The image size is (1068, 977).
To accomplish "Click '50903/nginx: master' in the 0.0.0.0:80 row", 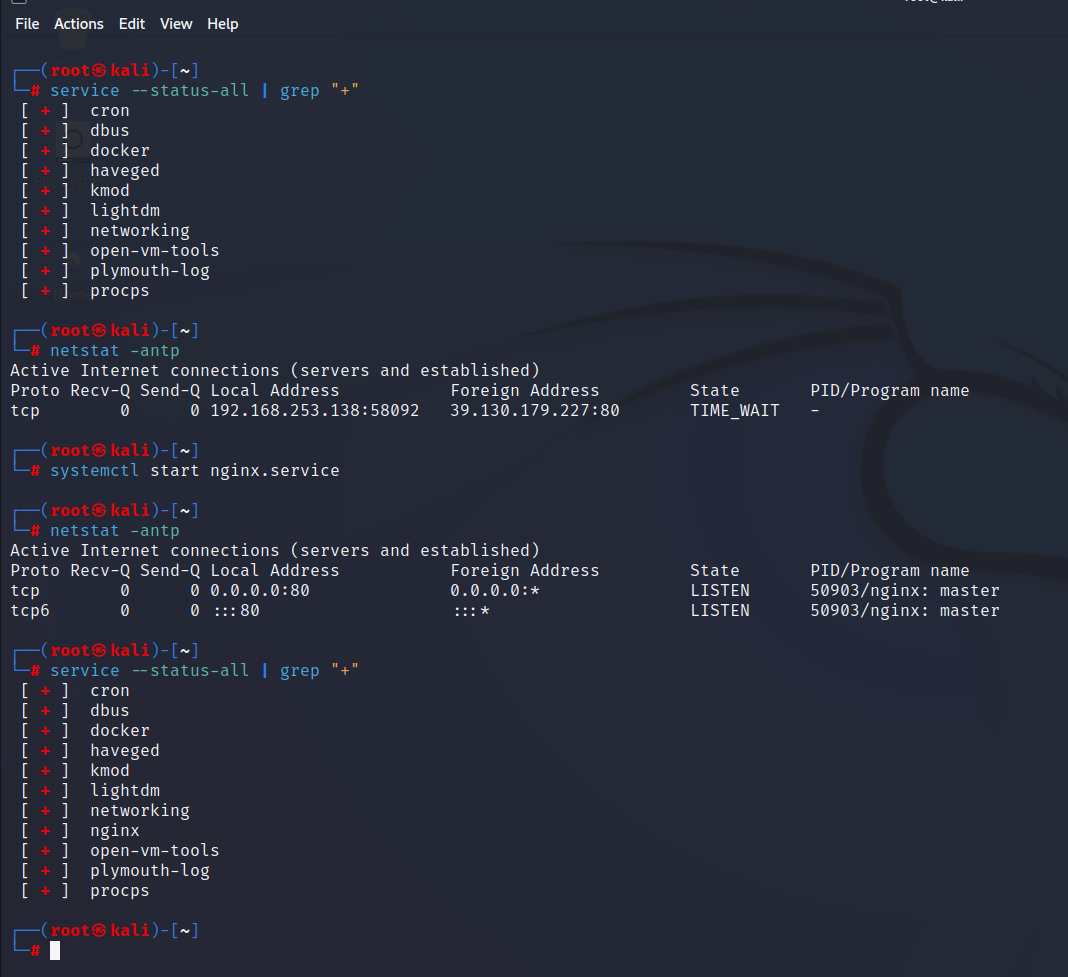I will click(x=905, y=591).
